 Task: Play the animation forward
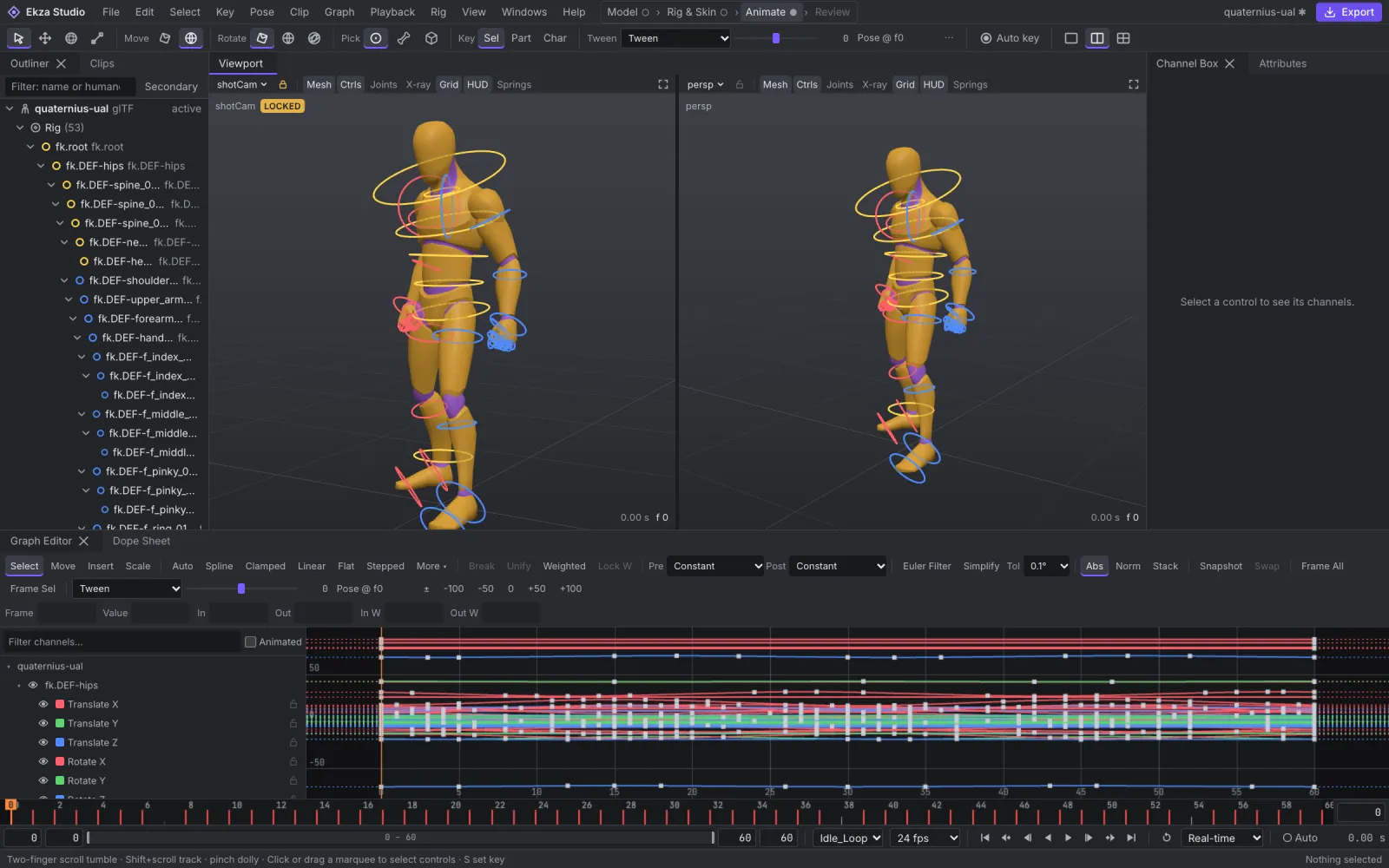pos(1068,838)
